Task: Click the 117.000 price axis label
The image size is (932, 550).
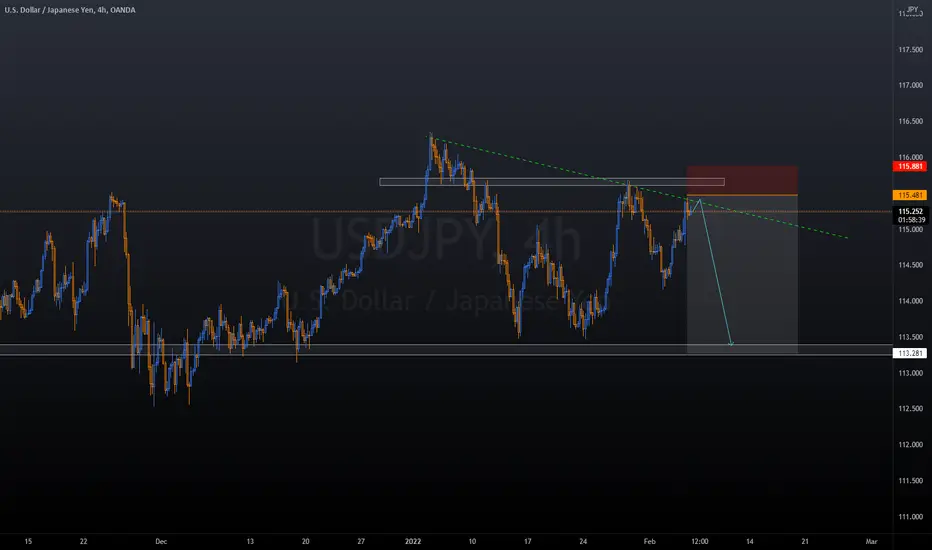Action: tap(910, 86)
